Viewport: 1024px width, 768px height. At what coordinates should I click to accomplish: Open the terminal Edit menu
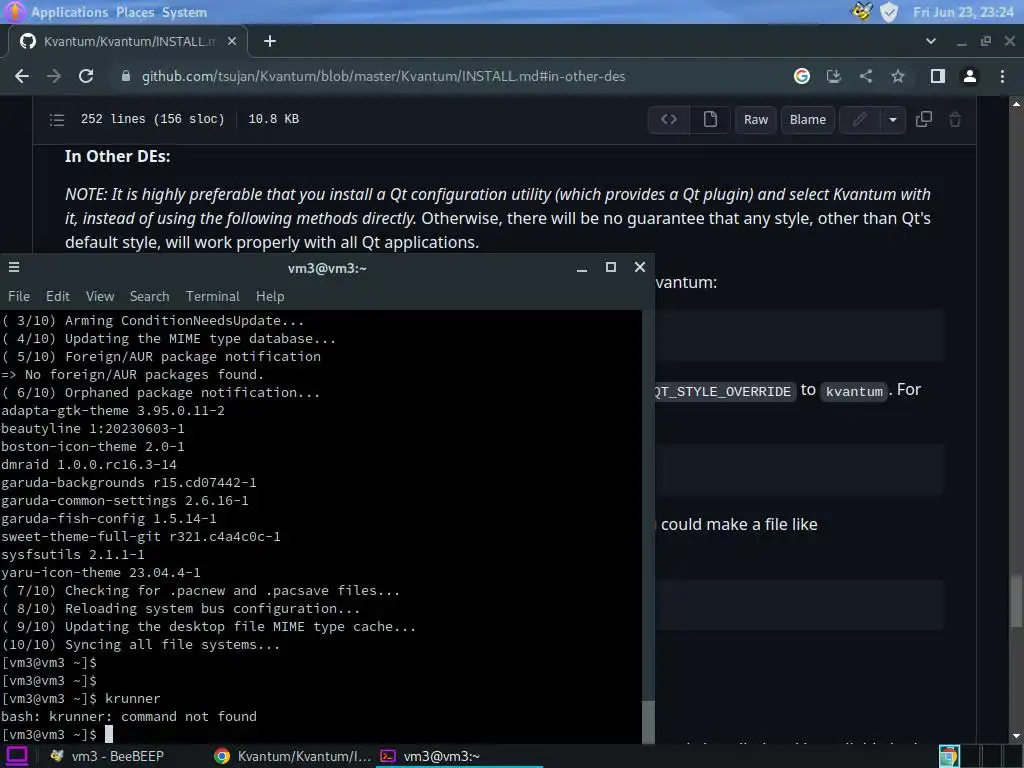[57, 296]
